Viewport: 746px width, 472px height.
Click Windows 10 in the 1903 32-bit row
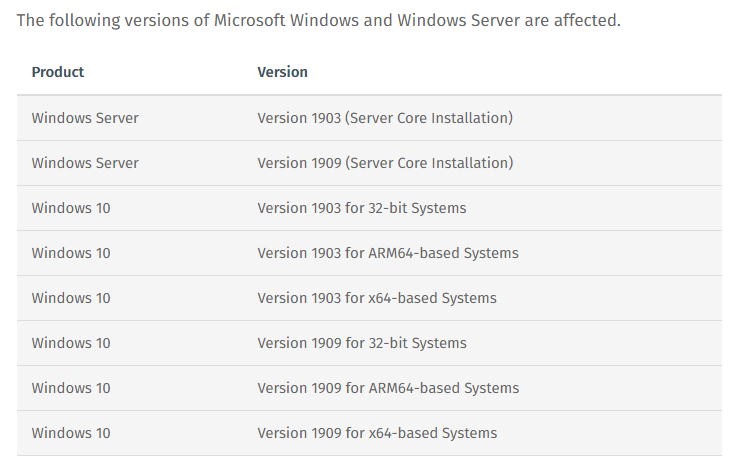click(x=71, y=208)
